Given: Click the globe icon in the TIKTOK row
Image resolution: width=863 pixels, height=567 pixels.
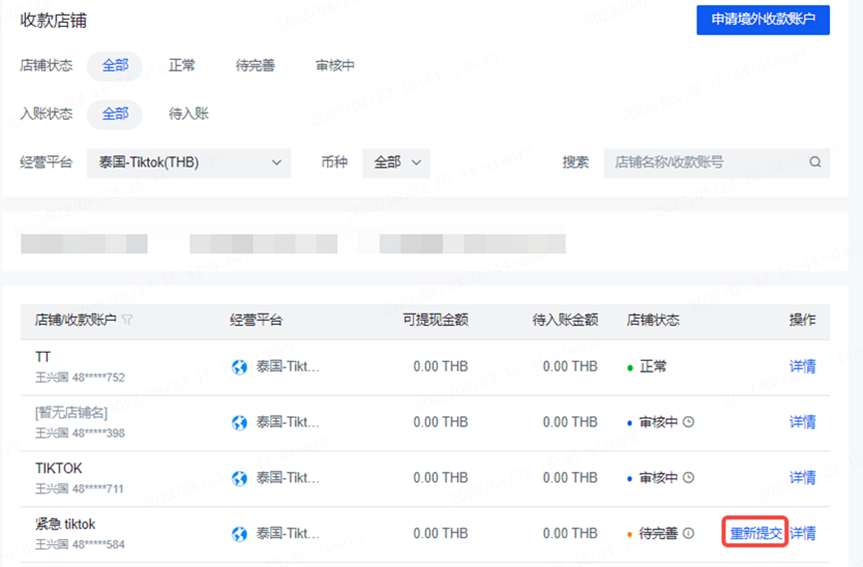Looking at the screenshot, I should coord(239,478).
